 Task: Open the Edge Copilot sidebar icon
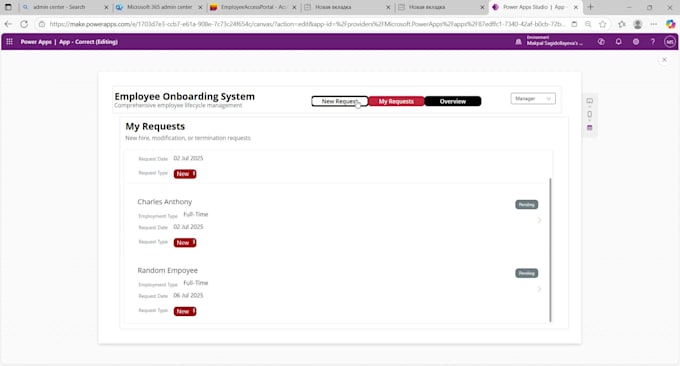[670, 24]
